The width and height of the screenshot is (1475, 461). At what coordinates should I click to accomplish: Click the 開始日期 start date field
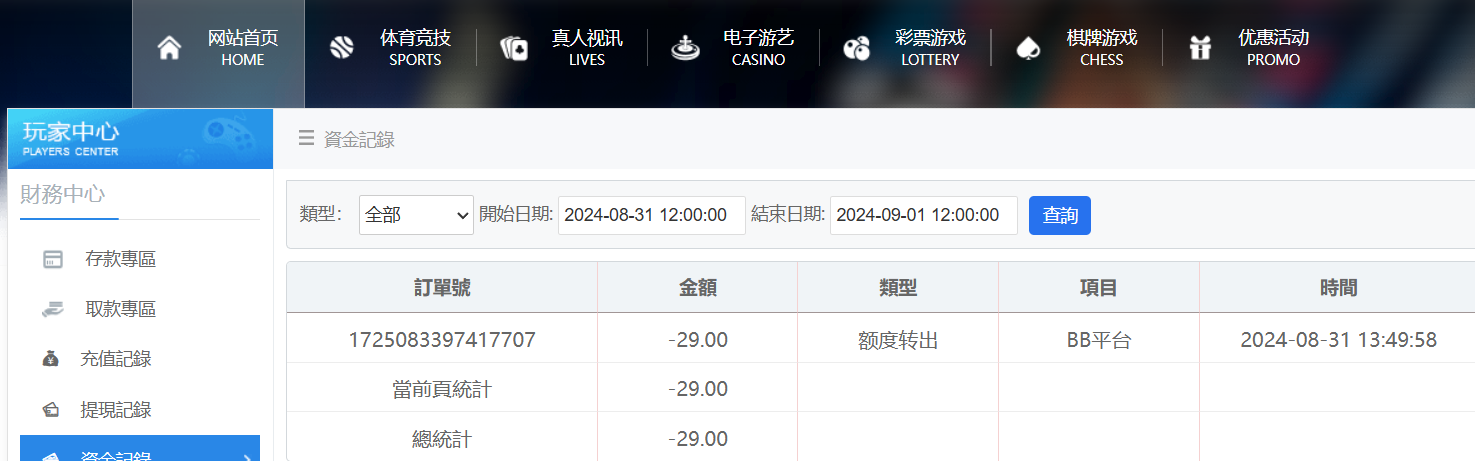tap(651, 215)
